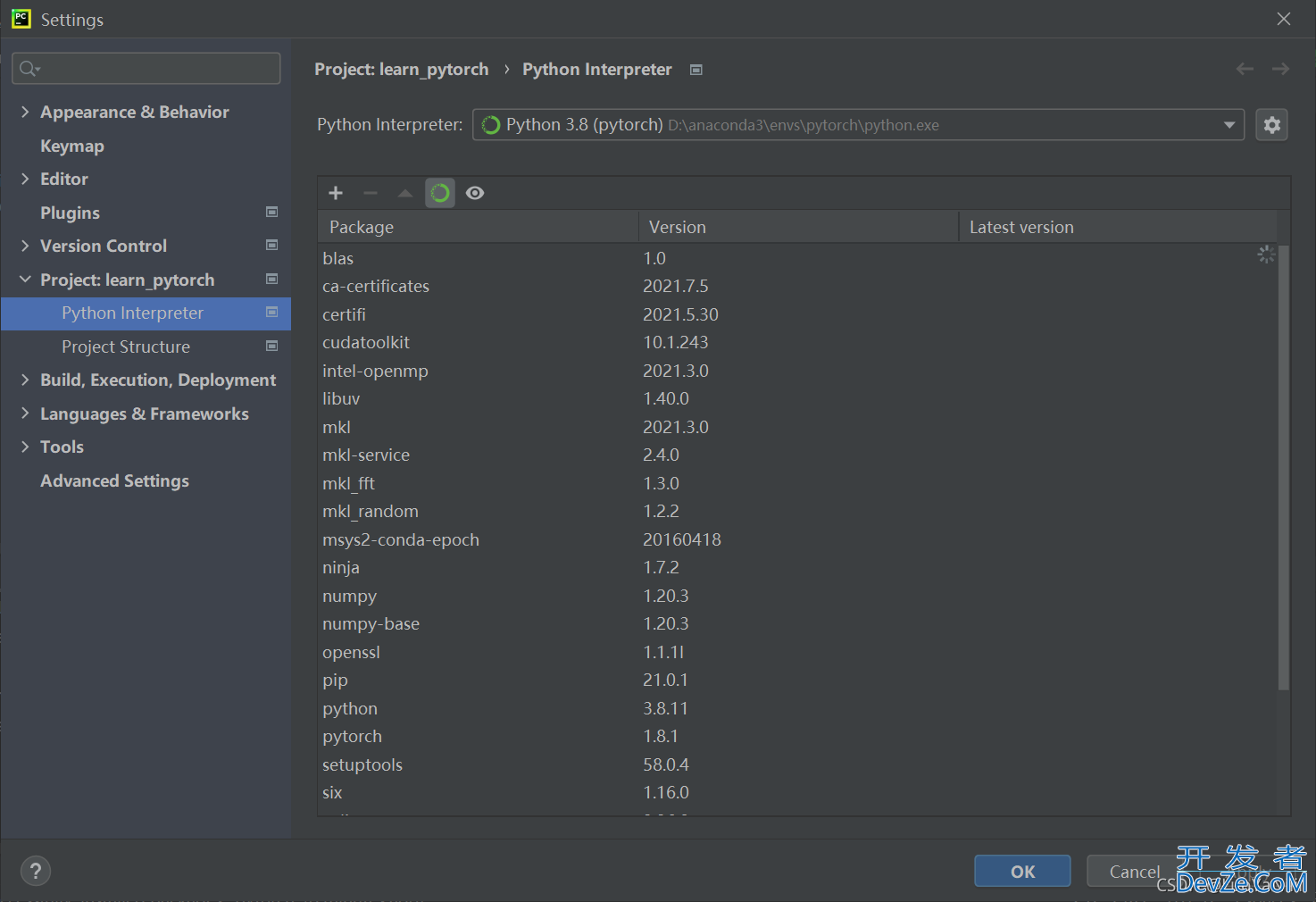
Task: Click the back navigation arrow
Action: click(1245, 69)
